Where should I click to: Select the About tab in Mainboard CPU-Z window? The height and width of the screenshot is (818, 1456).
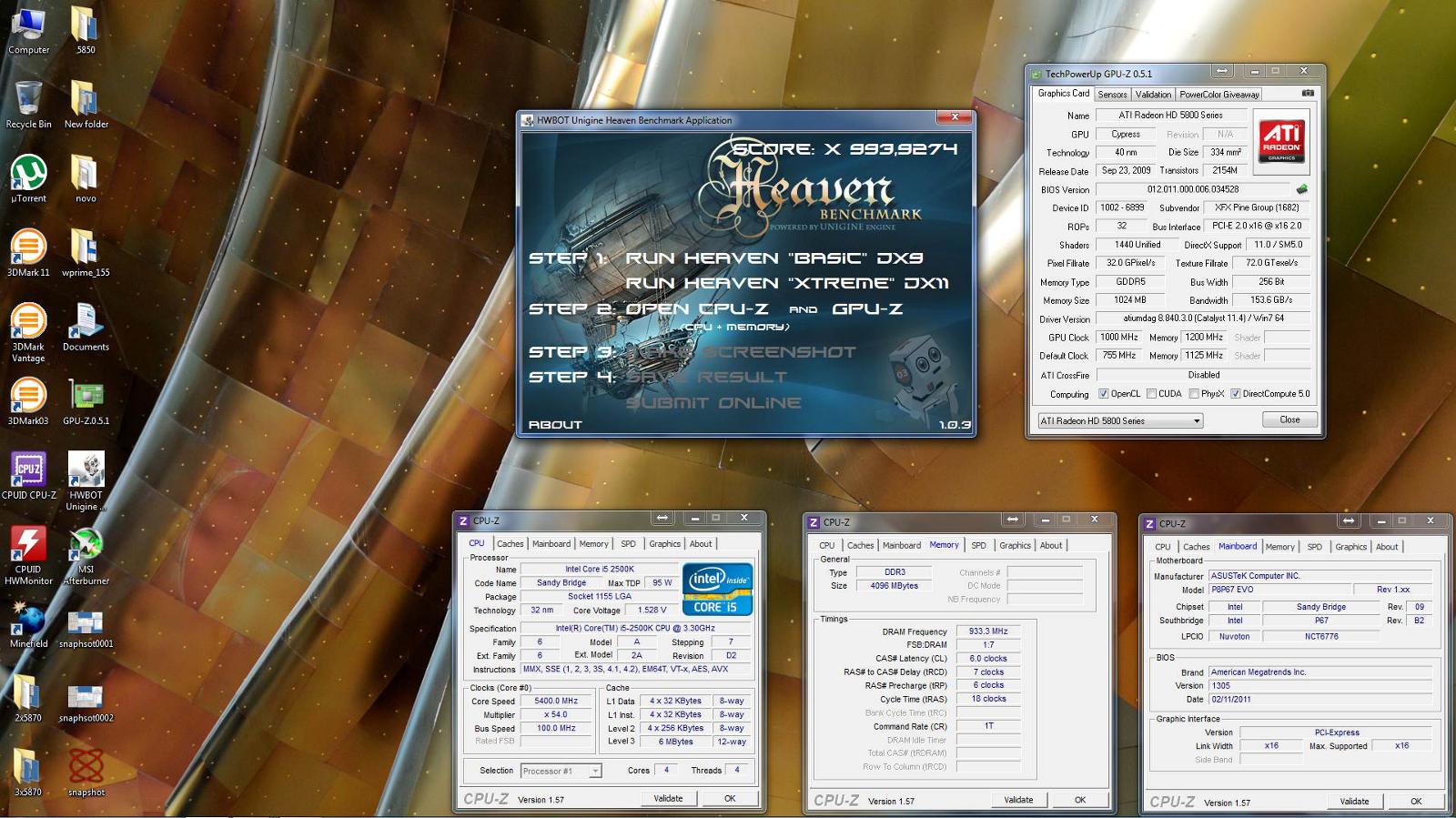click(1387, 547)
